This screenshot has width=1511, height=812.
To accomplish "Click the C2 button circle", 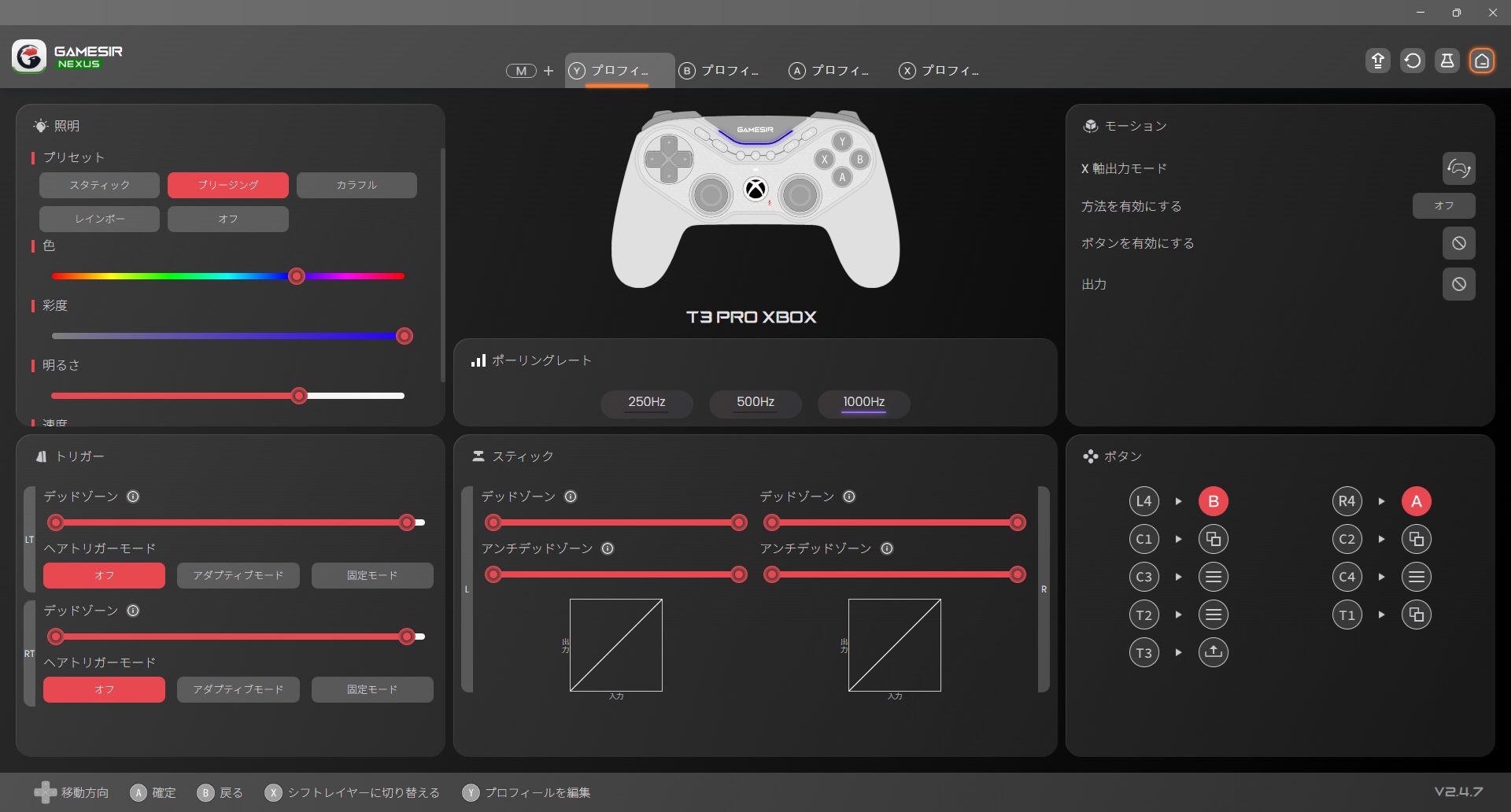I will click(1347, 539).
